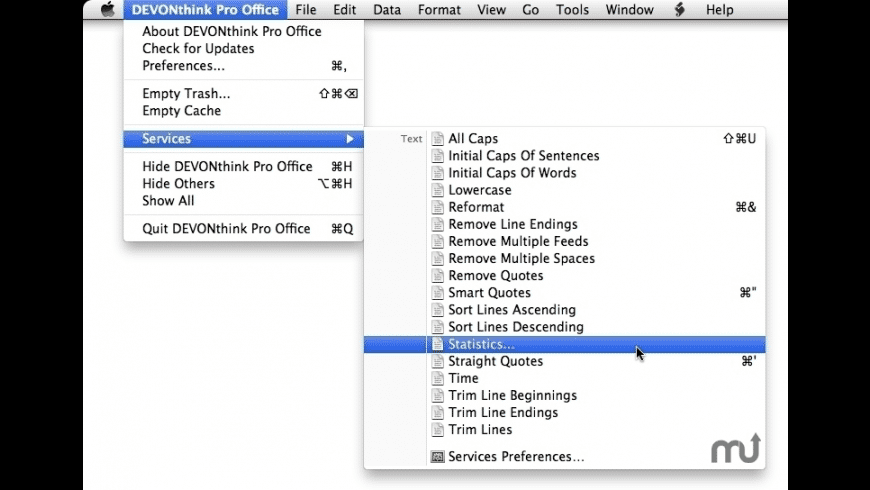Choose Statistics... from the Services submenu

point(482,344)
